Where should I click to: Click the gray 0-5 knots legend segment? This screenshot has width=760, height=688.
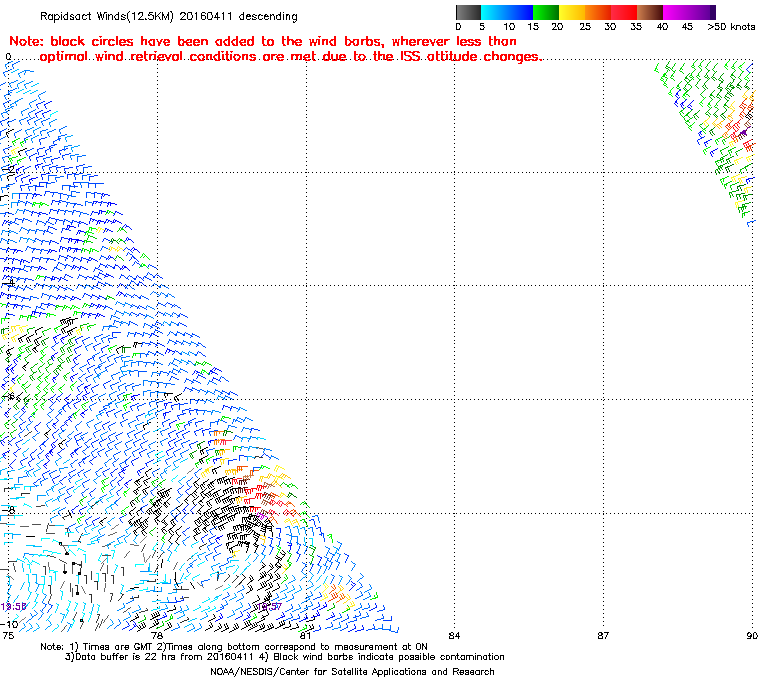[469, 12]
